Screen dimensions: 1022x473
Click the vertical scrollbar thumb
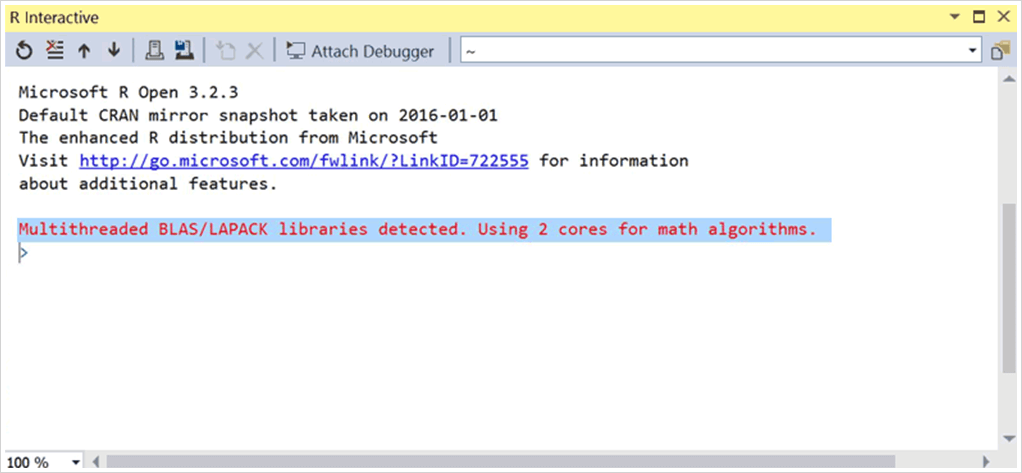pos(1008,287)
